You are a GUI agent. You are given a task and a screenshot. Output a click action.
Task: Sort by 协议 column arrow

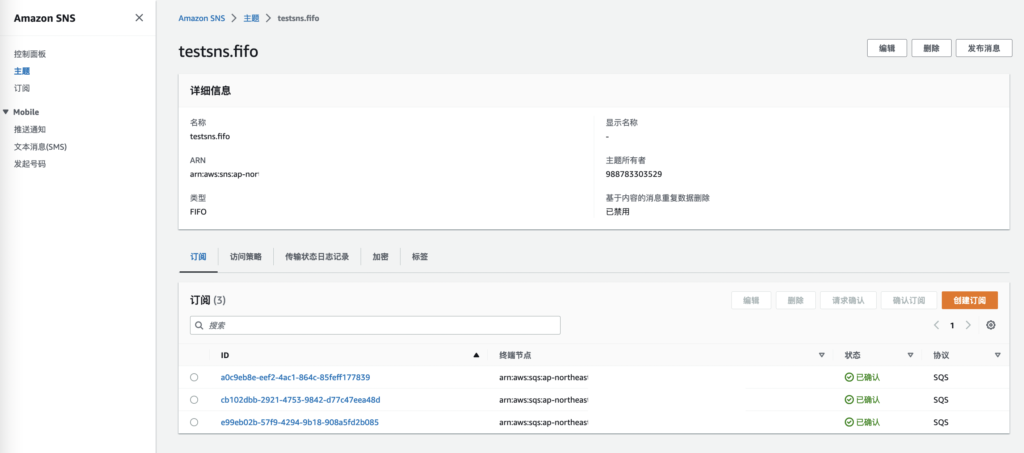click(x=997, y=355)
